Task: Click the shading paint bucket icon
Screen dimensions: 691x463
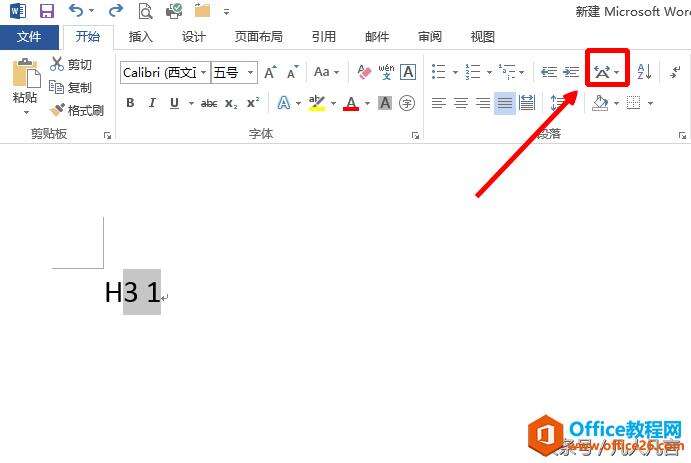Action: pyautogui.click(x=600, y=103)
